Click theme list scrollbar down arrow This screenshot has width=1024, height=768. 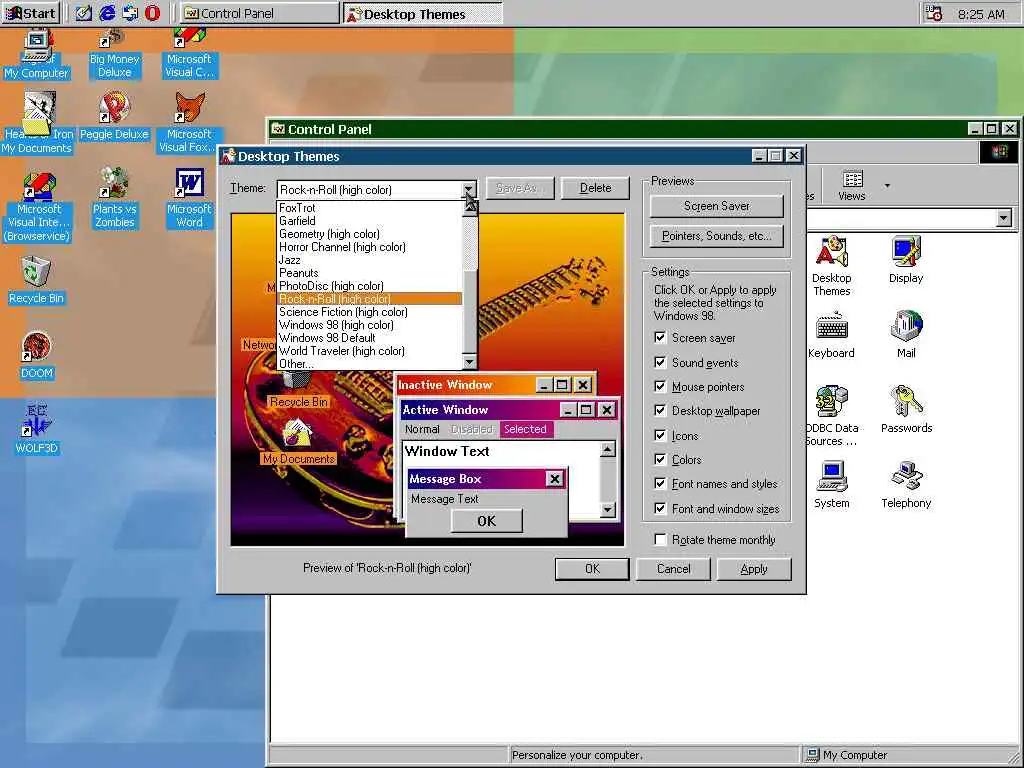[x=469, y=362]
